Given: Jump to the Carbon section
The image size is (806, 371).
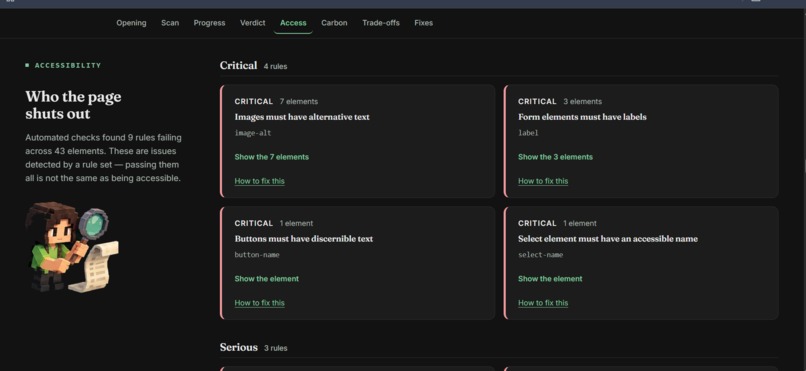Looking at the screenshot, I should 334,23.
